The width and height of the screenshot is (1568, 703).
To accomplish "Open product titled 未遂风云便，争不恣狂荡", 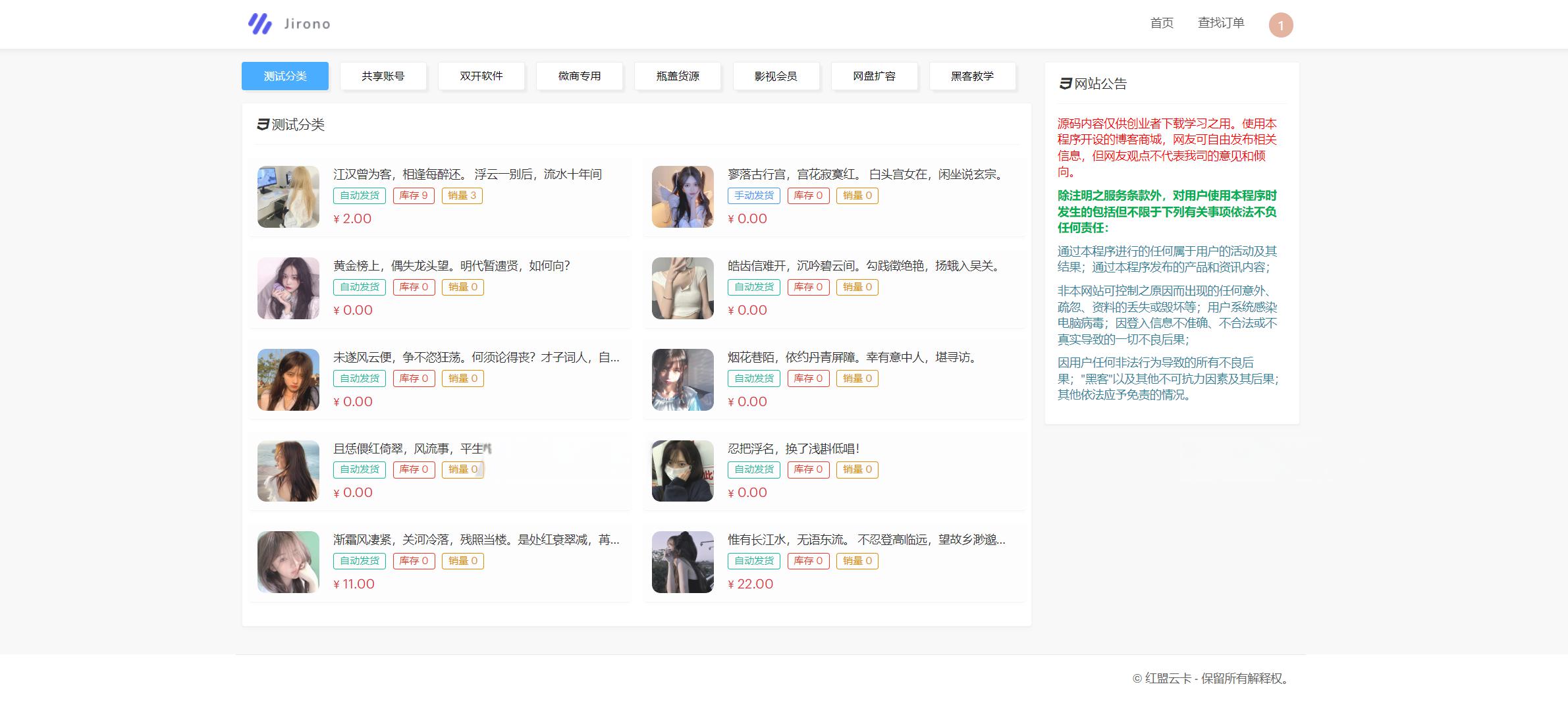I will click(476, 357).
